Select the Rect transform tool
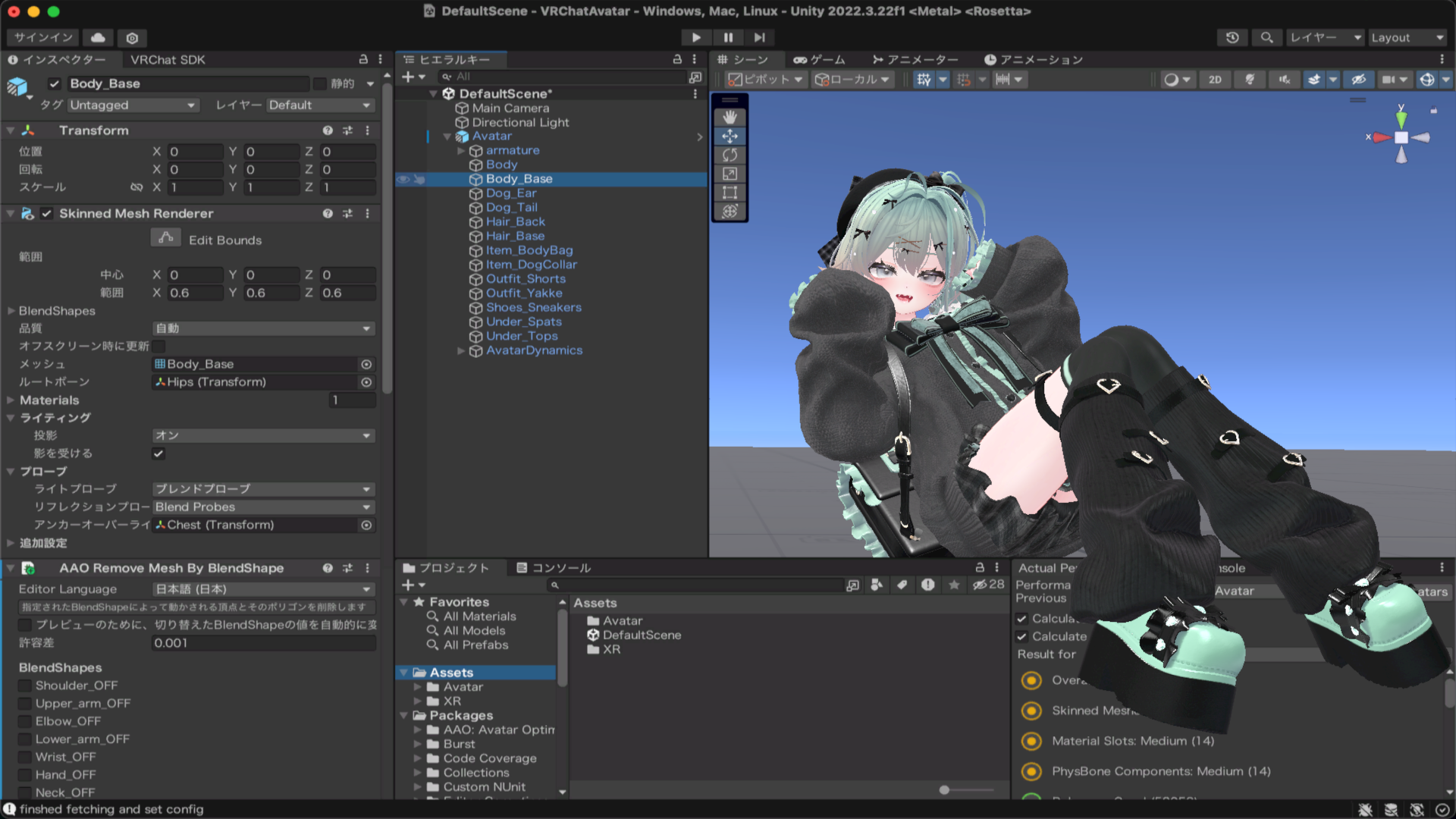Viewport: 1456px width, 819px height. pos(730,193)
